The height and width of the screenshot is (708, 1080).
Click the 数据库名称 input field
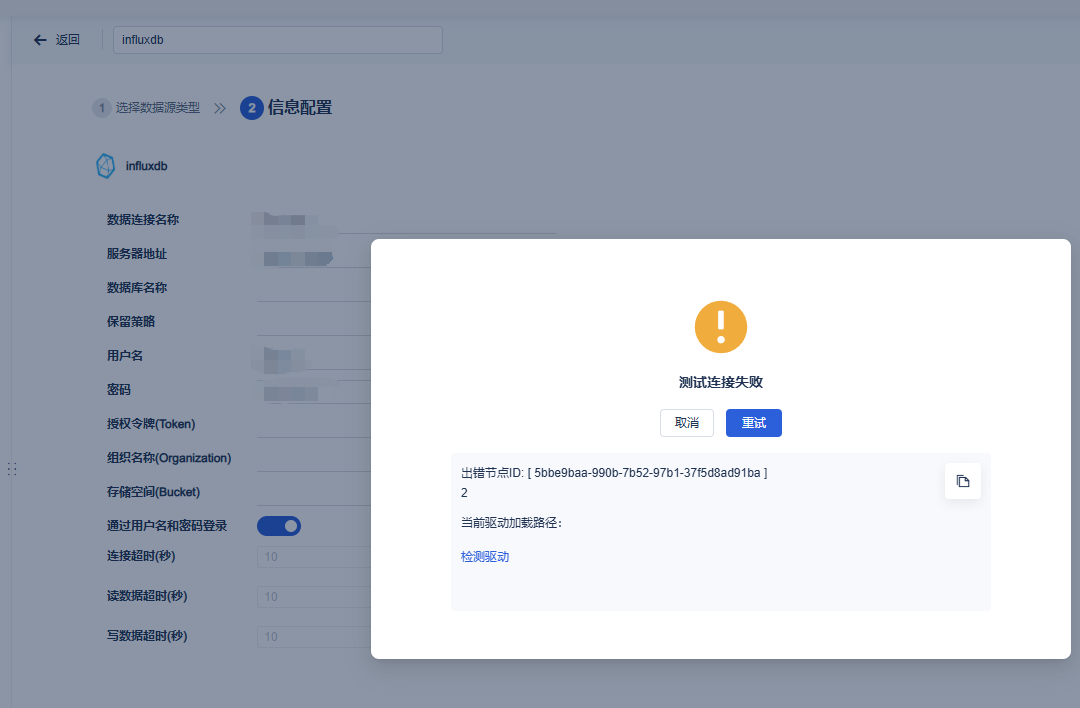point(313,288)
